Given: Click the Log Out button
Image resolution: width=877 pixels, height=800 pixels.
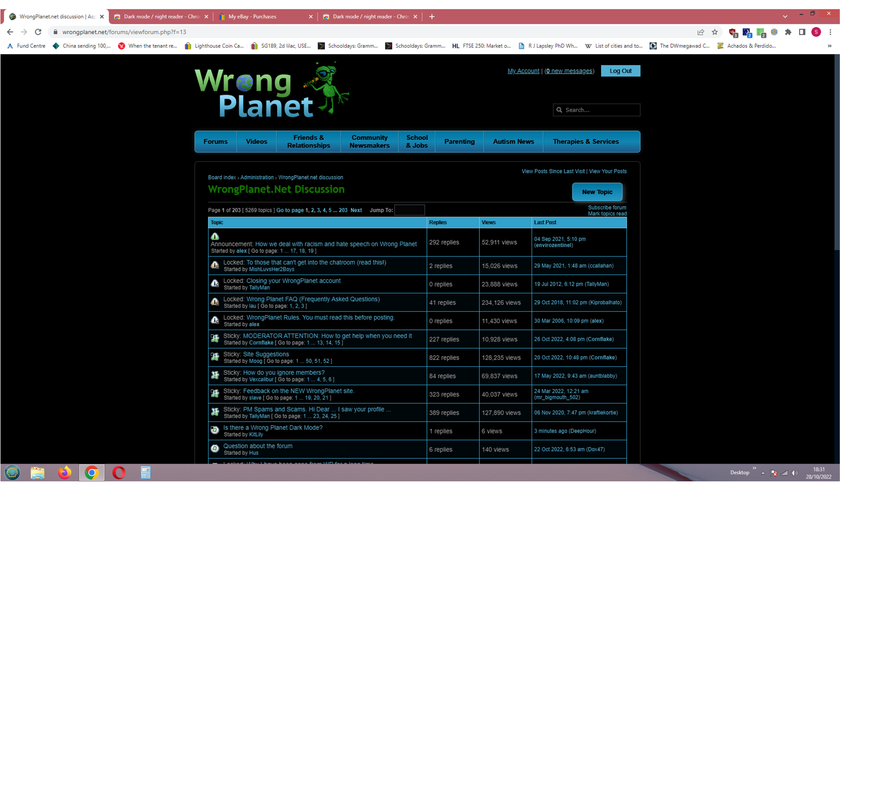Looking at the screenshot, I should pos(620,71).
